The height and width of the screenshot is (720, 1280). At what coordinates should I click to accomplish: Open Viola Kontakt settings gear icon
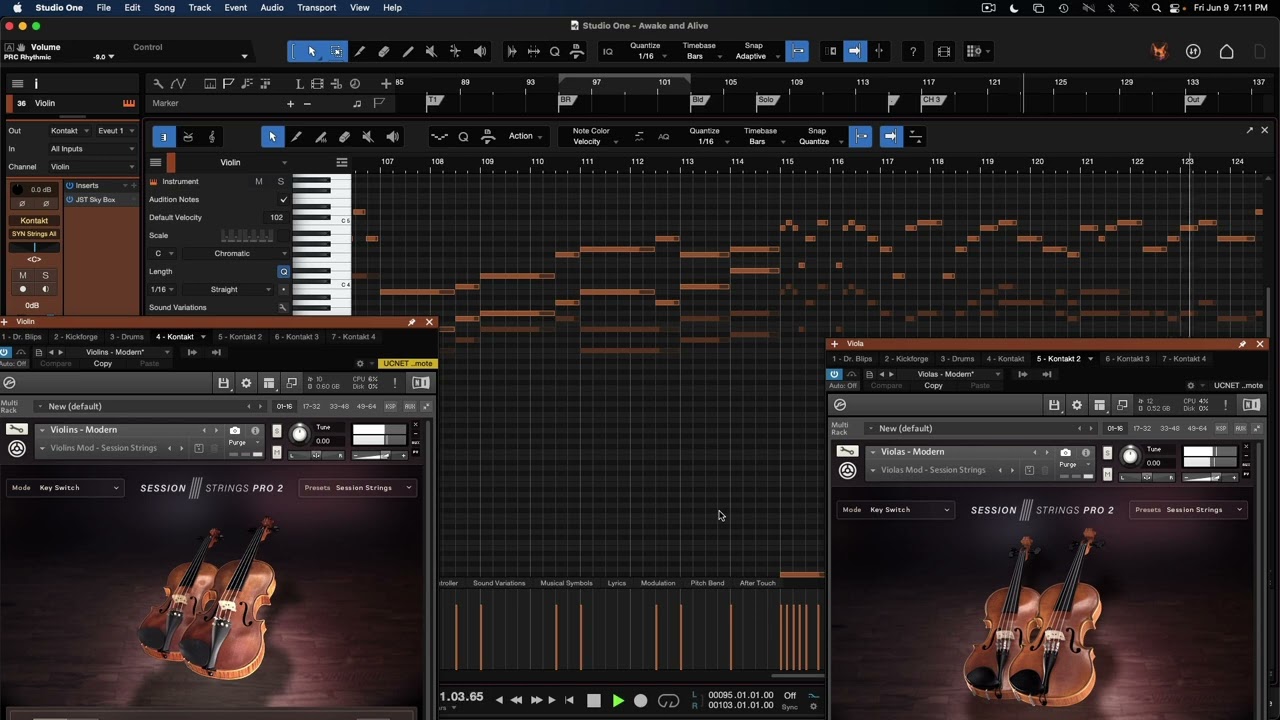pos(1076,405)
